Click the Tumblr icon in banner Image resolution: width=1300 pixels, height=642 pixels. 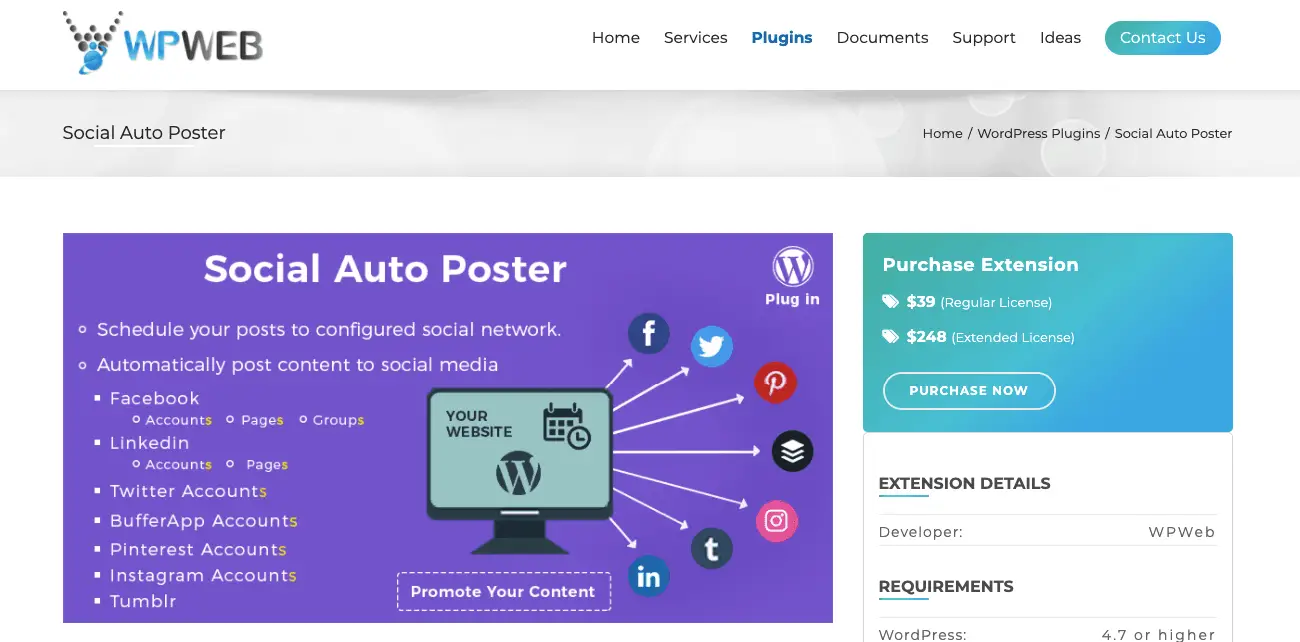coord(712,549)
